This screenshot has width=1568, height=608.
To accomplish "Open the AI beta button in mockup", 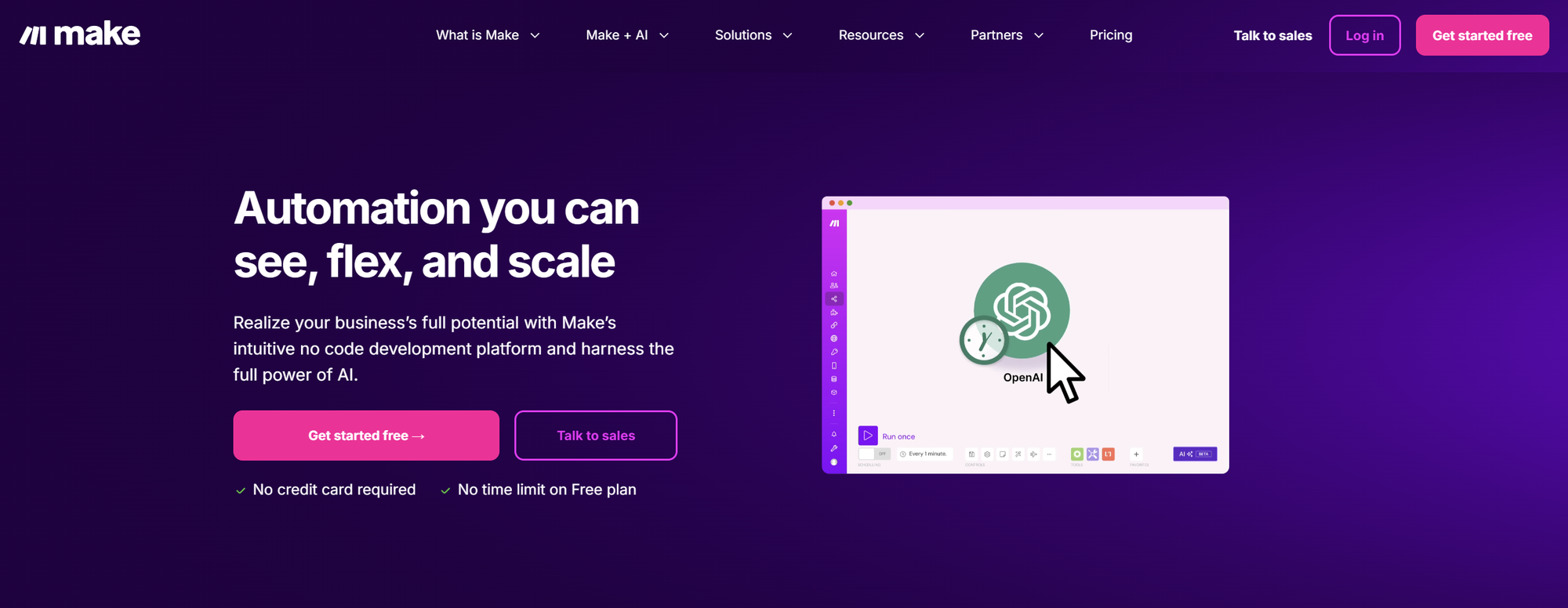I will [1195, 454].
